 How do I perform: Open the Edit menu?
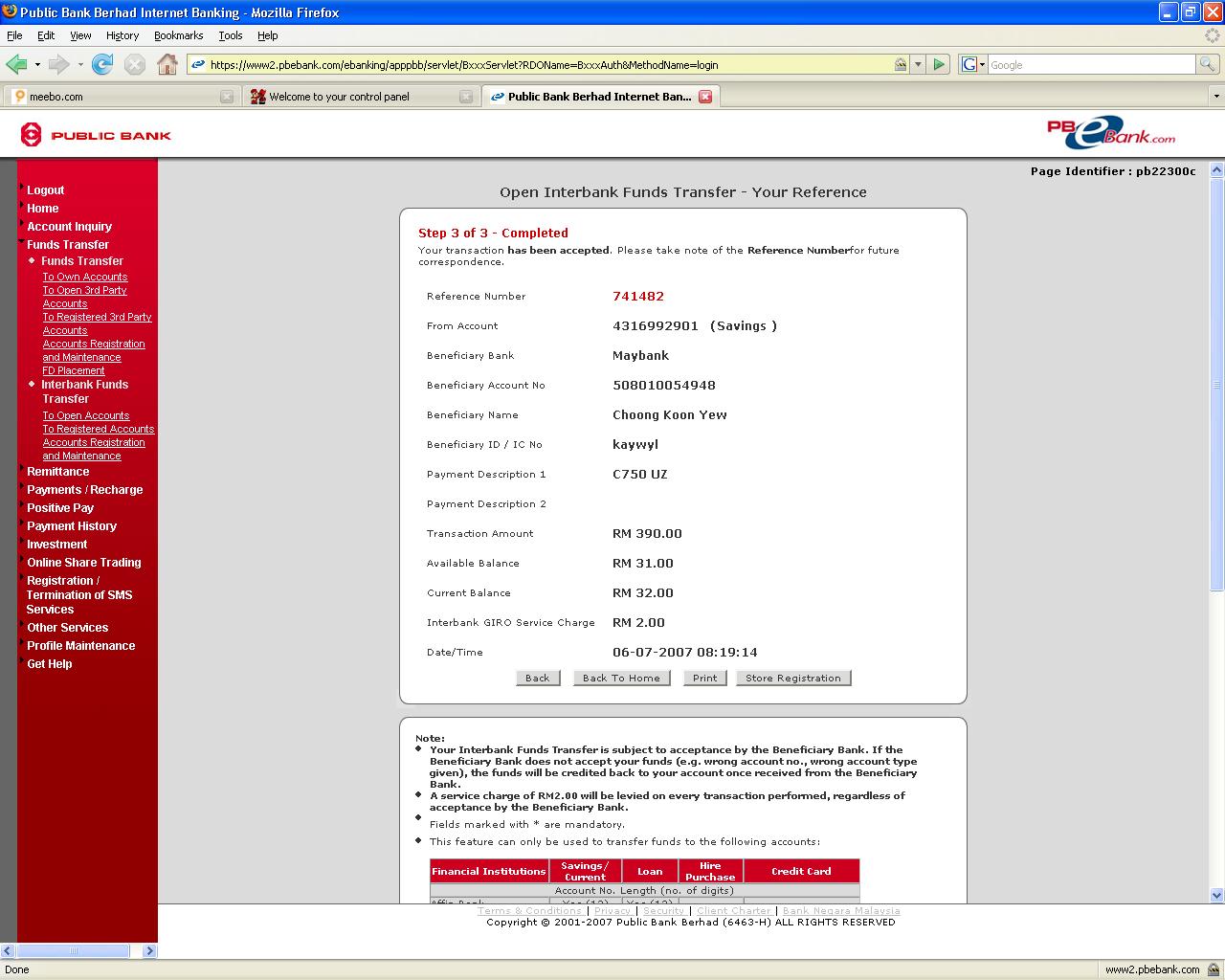[46, 35]
